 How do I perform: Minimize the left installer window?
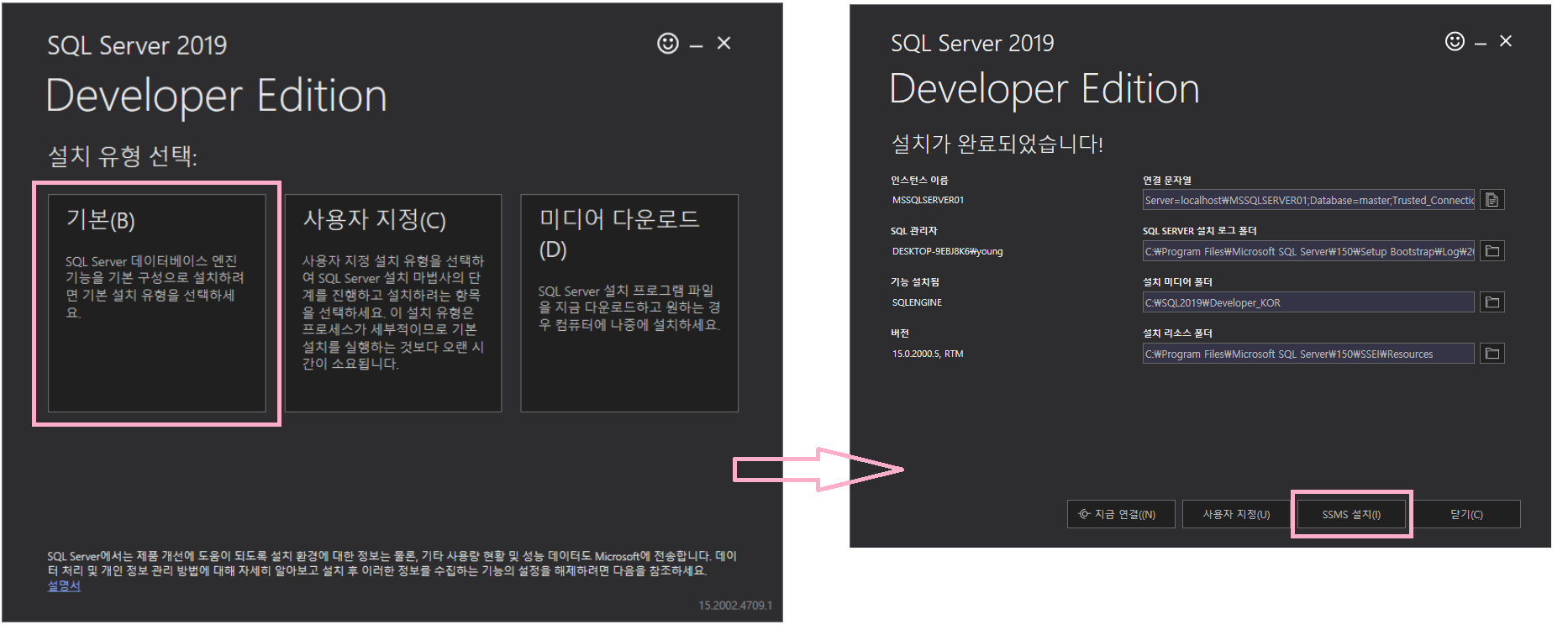click(x=696, y=46)
